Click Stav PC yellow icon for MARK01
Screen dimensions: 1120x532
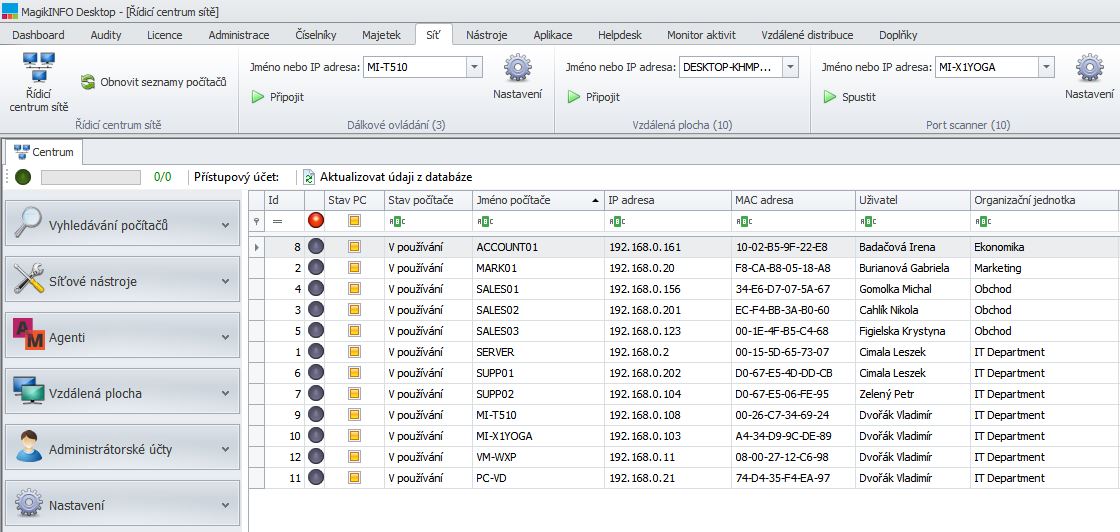pos(354,268)
